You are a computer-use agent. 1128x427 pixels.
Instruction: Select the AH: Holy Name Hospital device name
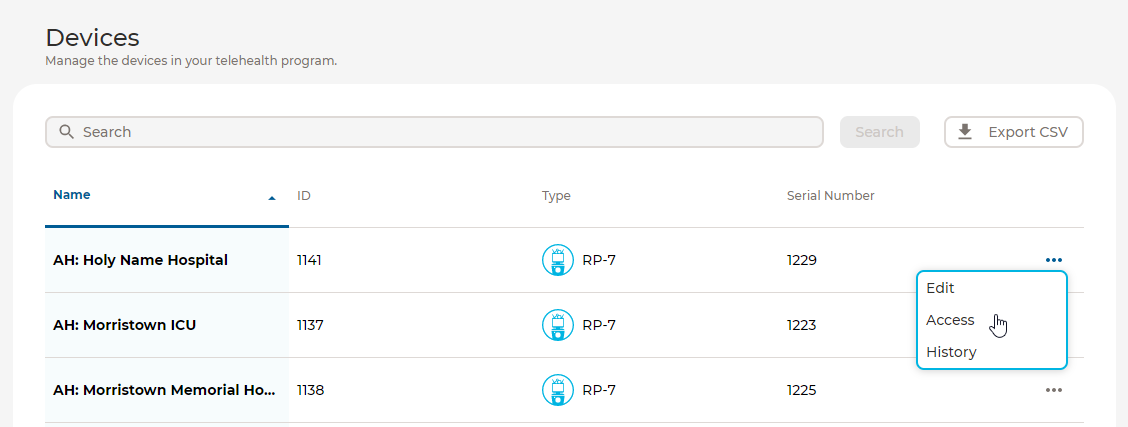(140, 260)
